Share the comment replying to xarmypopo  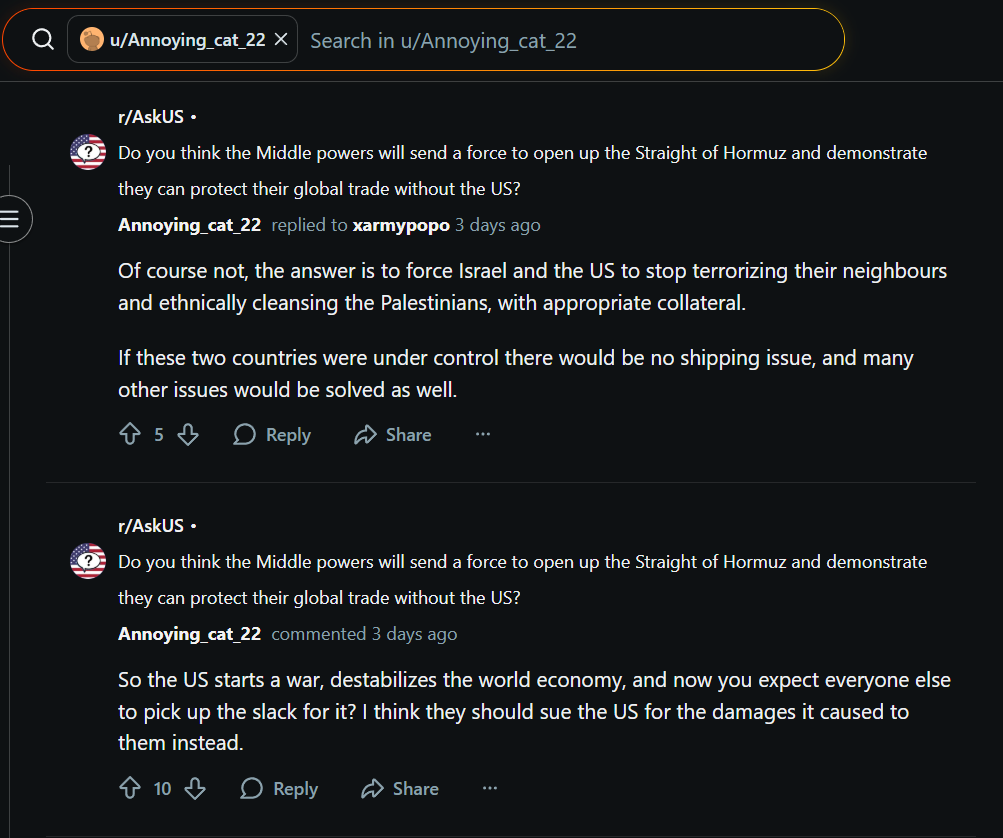click(393, 434)
